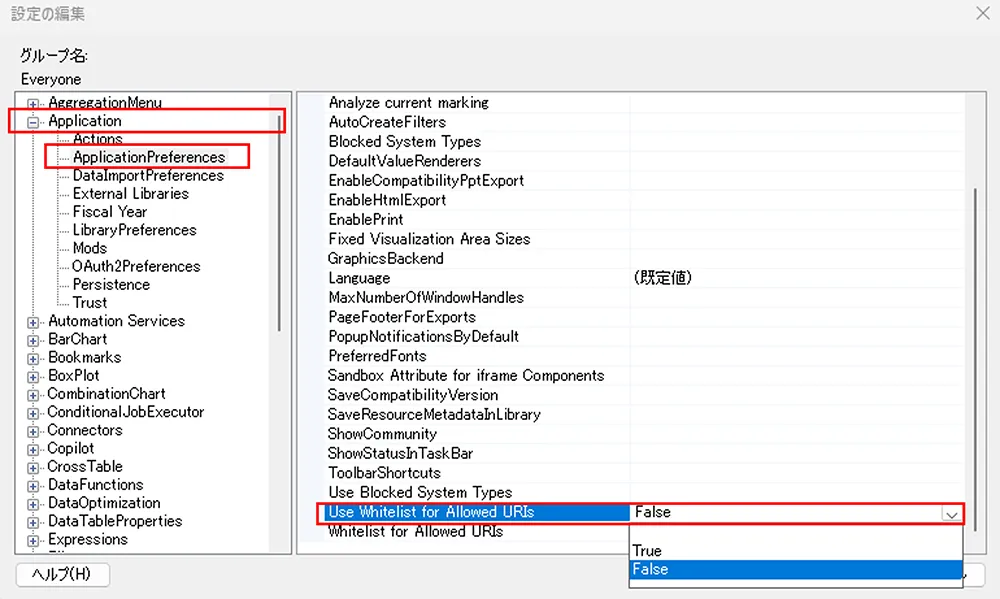
Task: Select OAuth2Preferences tree item
Action: (136, 266)
